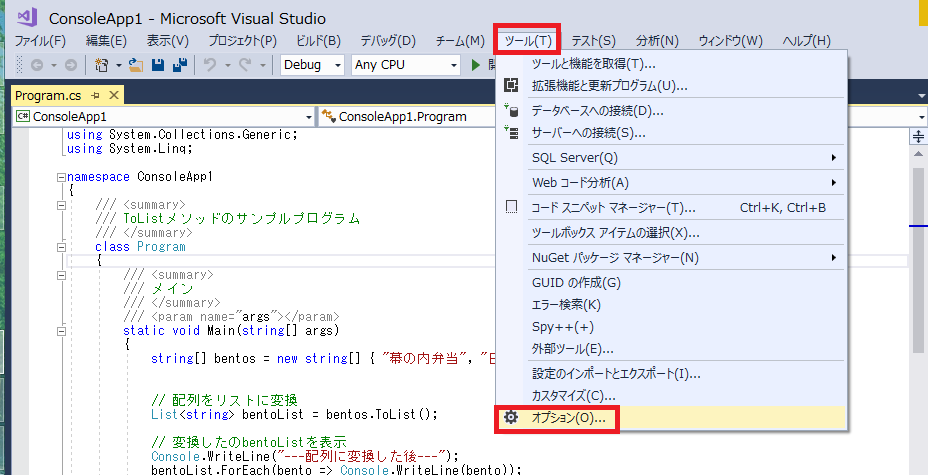Click the database icon beside データベースへの接続
The width and height of the screenshot is (928, 475).
[511, 110]
